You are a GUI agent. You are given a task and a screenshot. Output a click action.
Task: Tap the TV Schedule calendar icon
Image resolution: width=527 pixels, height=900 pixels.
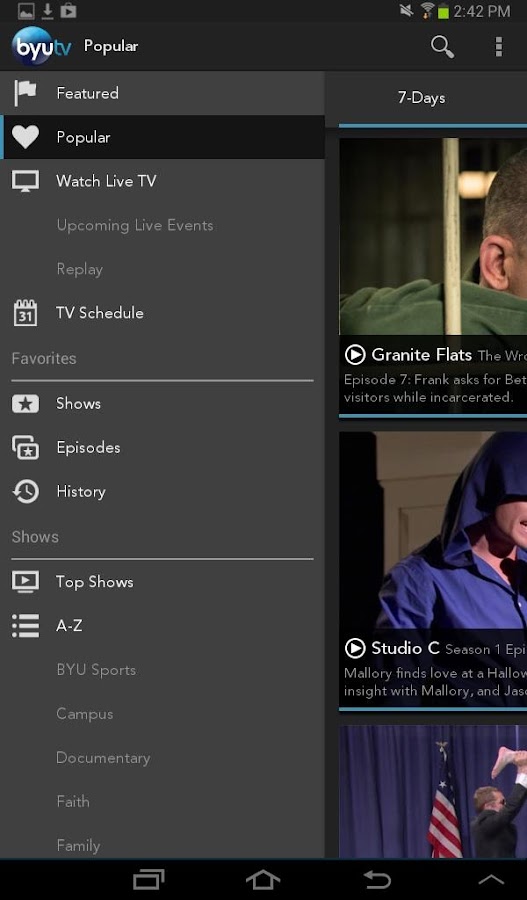25,313
